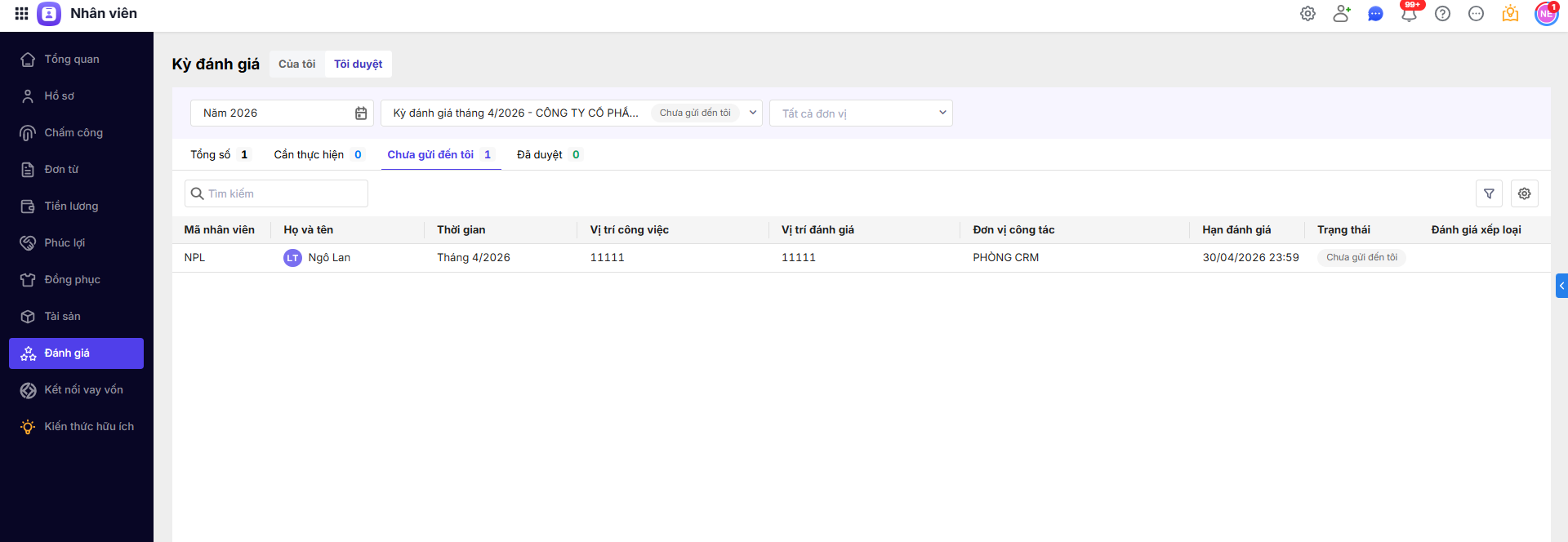Open Đồng phục in sidebar
This screenshot has height=542, width=1568.
(x=77, y=279)
